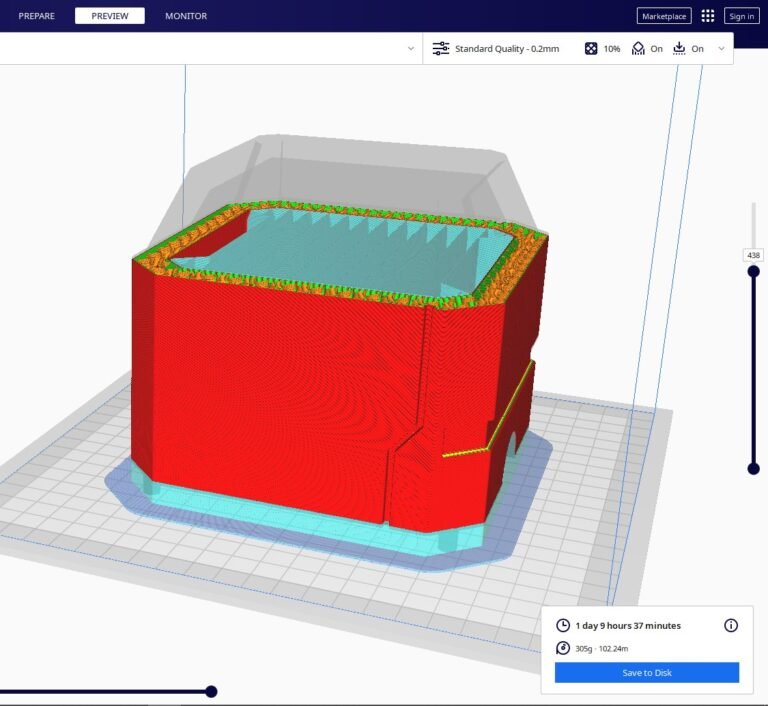Switch to the MONITOR stage
The width and height of the screenshot is (768, 706).
tap(186, 16)
